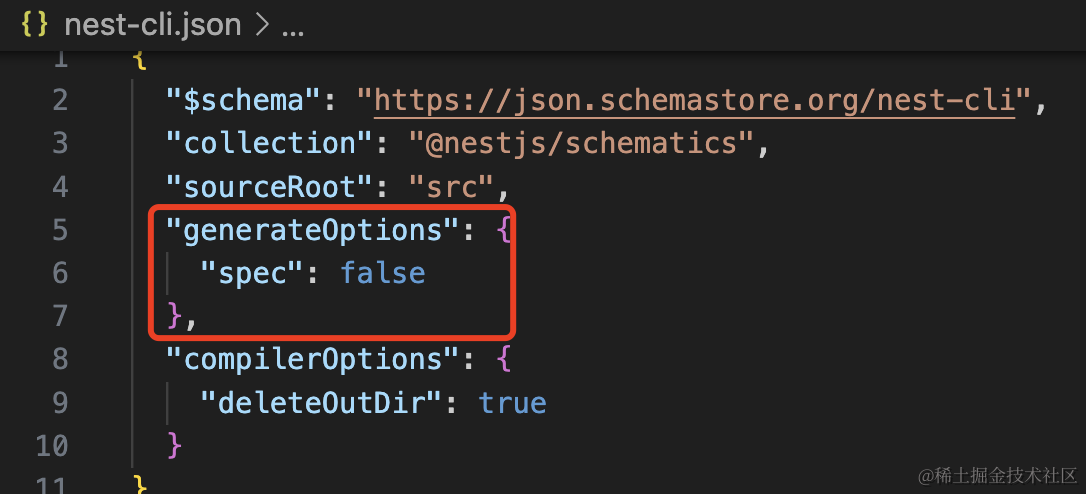
Task: Click the closing brace on line 10
Action: coord(176,444)
